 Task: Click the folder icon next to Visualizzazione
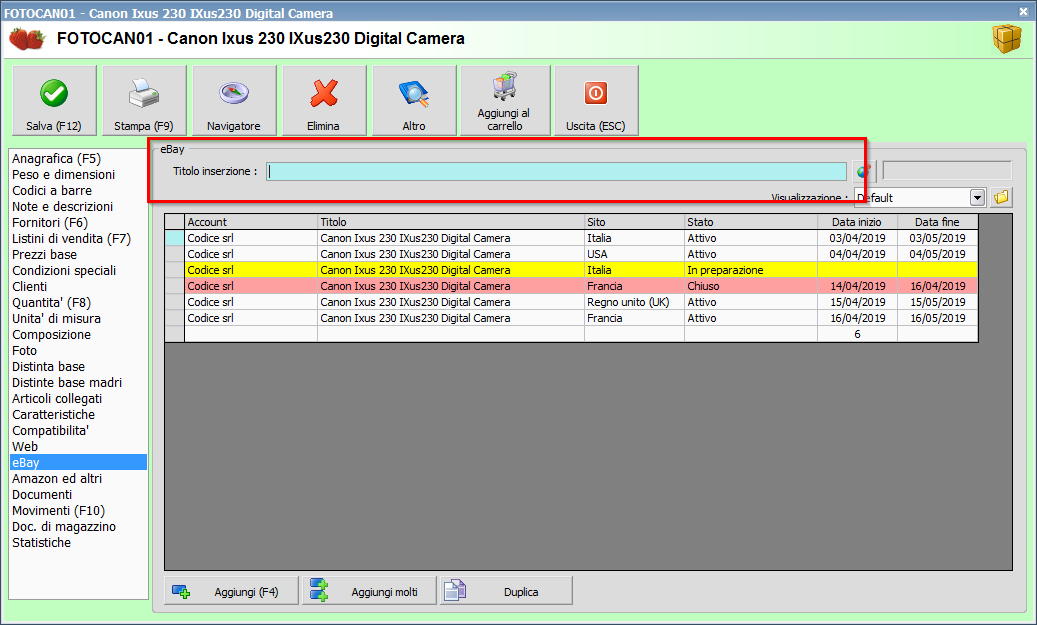pyautogui.click(x=1001, y=198)
